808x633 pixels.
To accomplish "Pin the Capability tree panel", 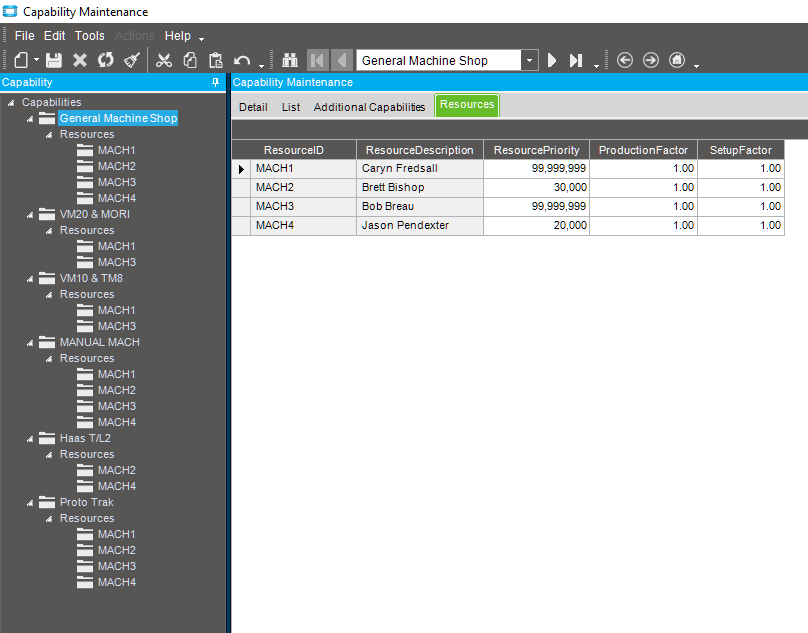I will (x=216, y=82).
